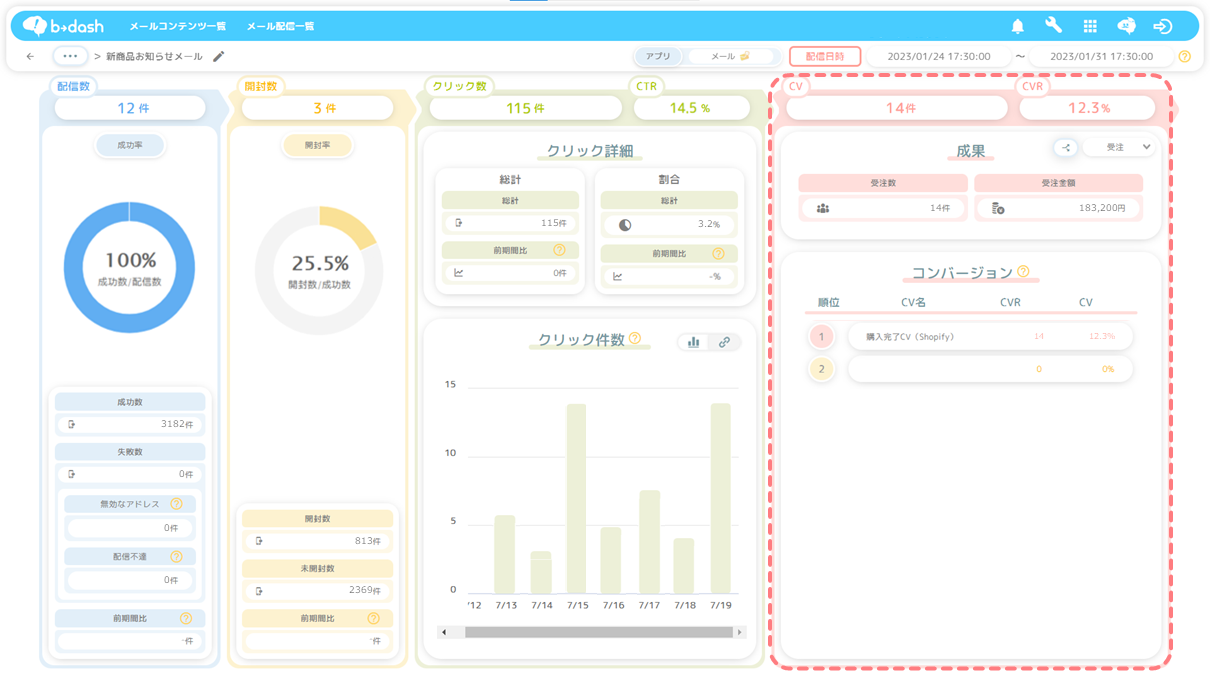Viewport: 1210px width, 680px height.
Task: Open the wrench settings icon
Action: (1053, 26)
